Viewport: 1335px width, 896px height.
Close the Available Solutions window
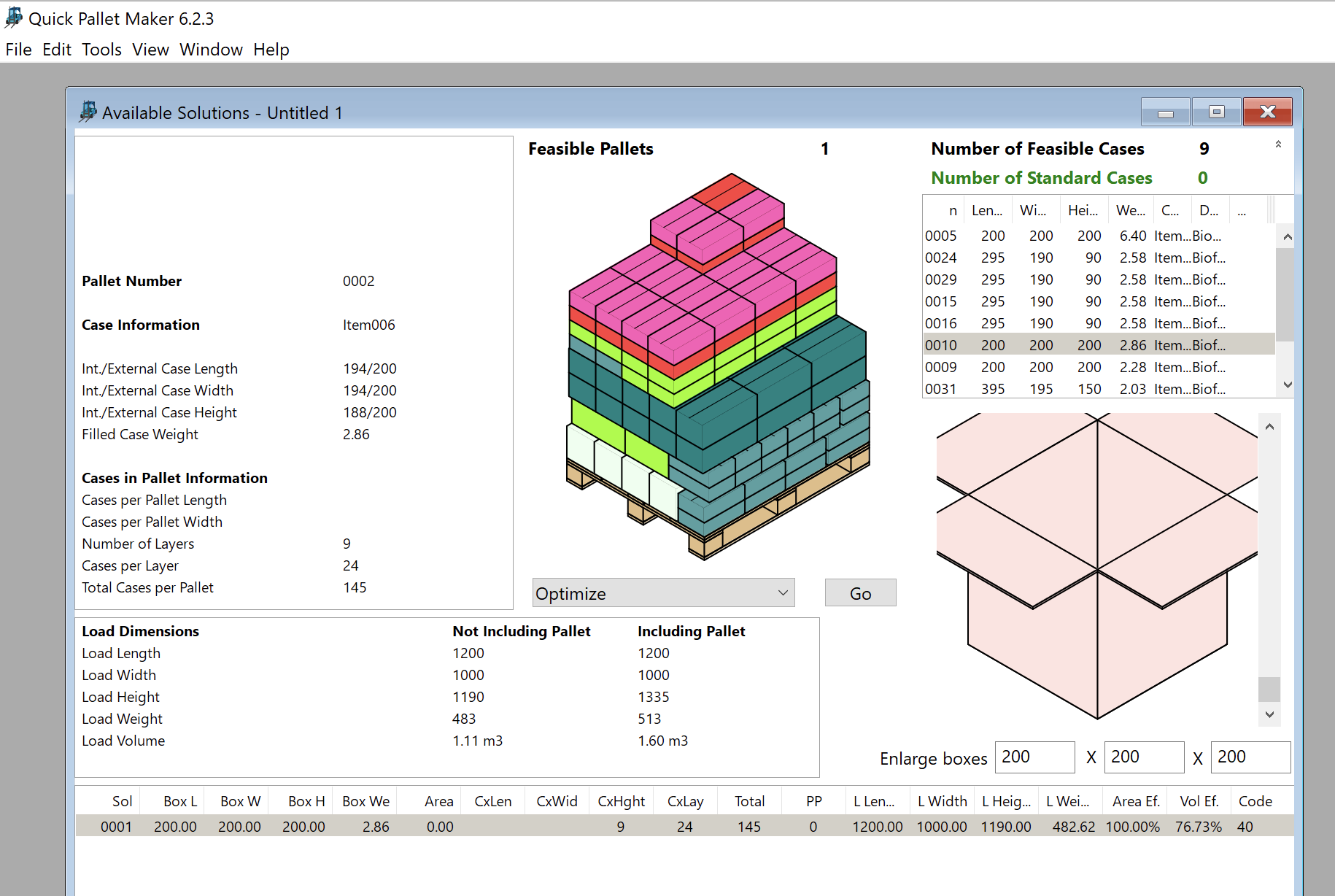click(x=1267, y=112)
